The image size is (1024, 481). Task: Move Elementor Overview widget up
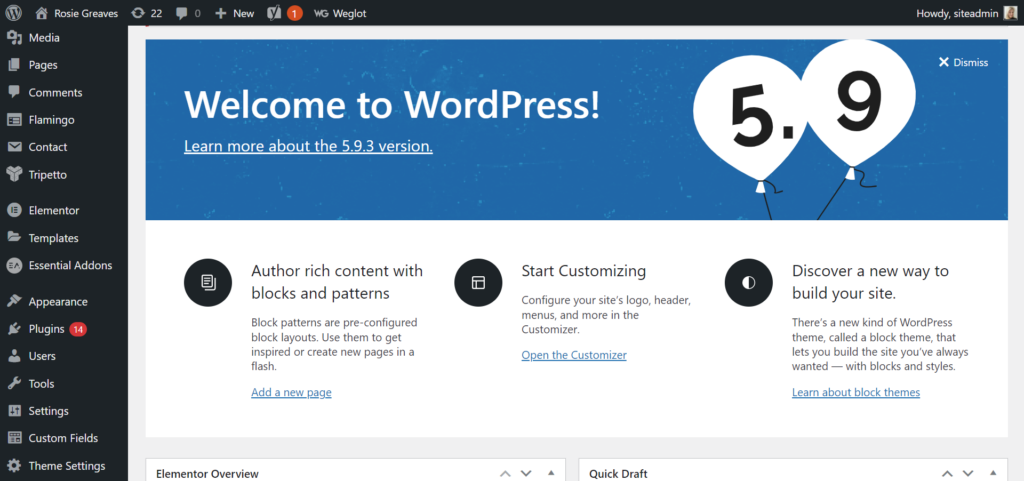tap(505, 473)
